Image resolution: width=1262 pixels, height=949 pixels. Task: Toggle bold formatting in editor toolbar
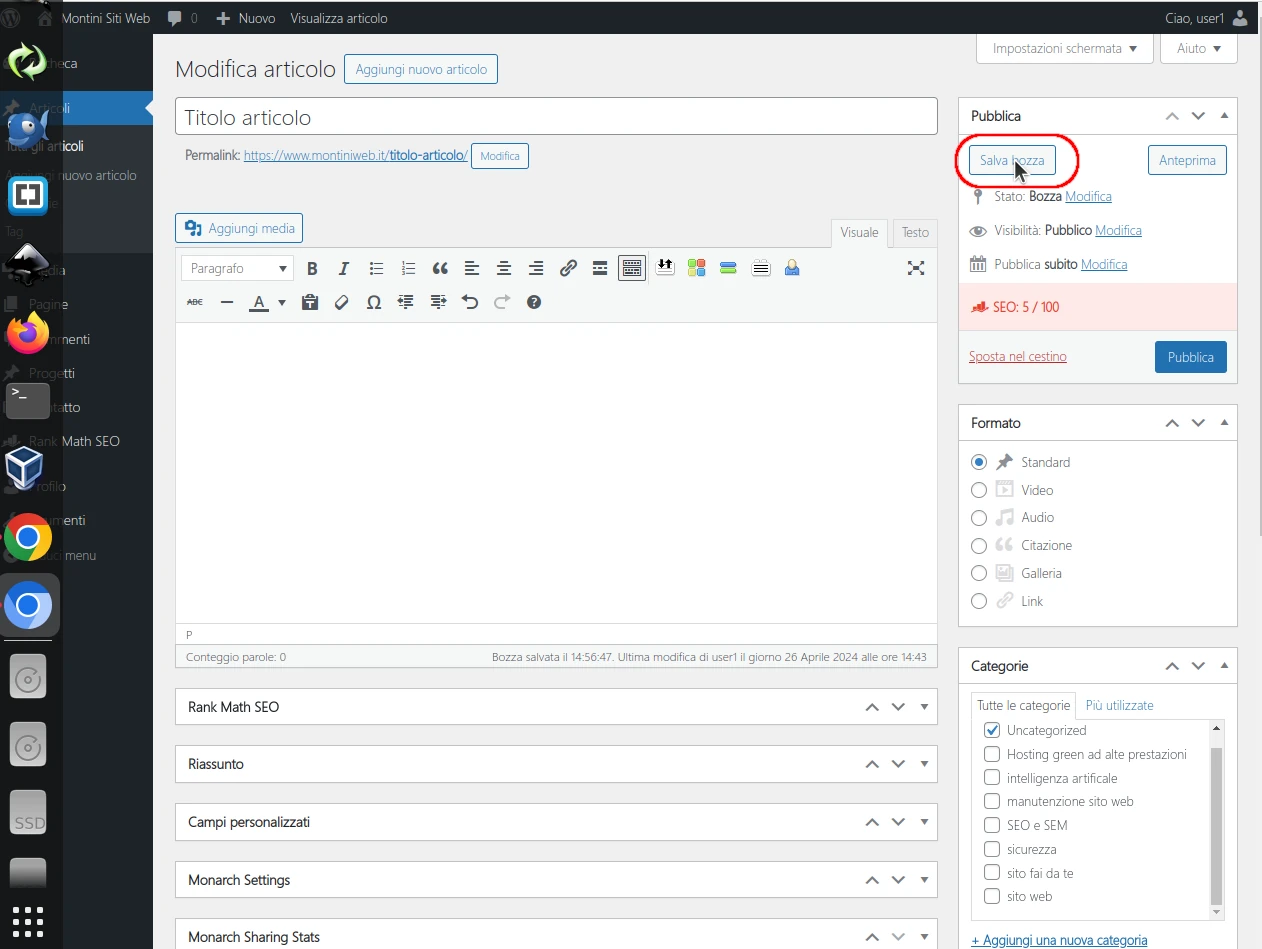(x=312, y=268)
